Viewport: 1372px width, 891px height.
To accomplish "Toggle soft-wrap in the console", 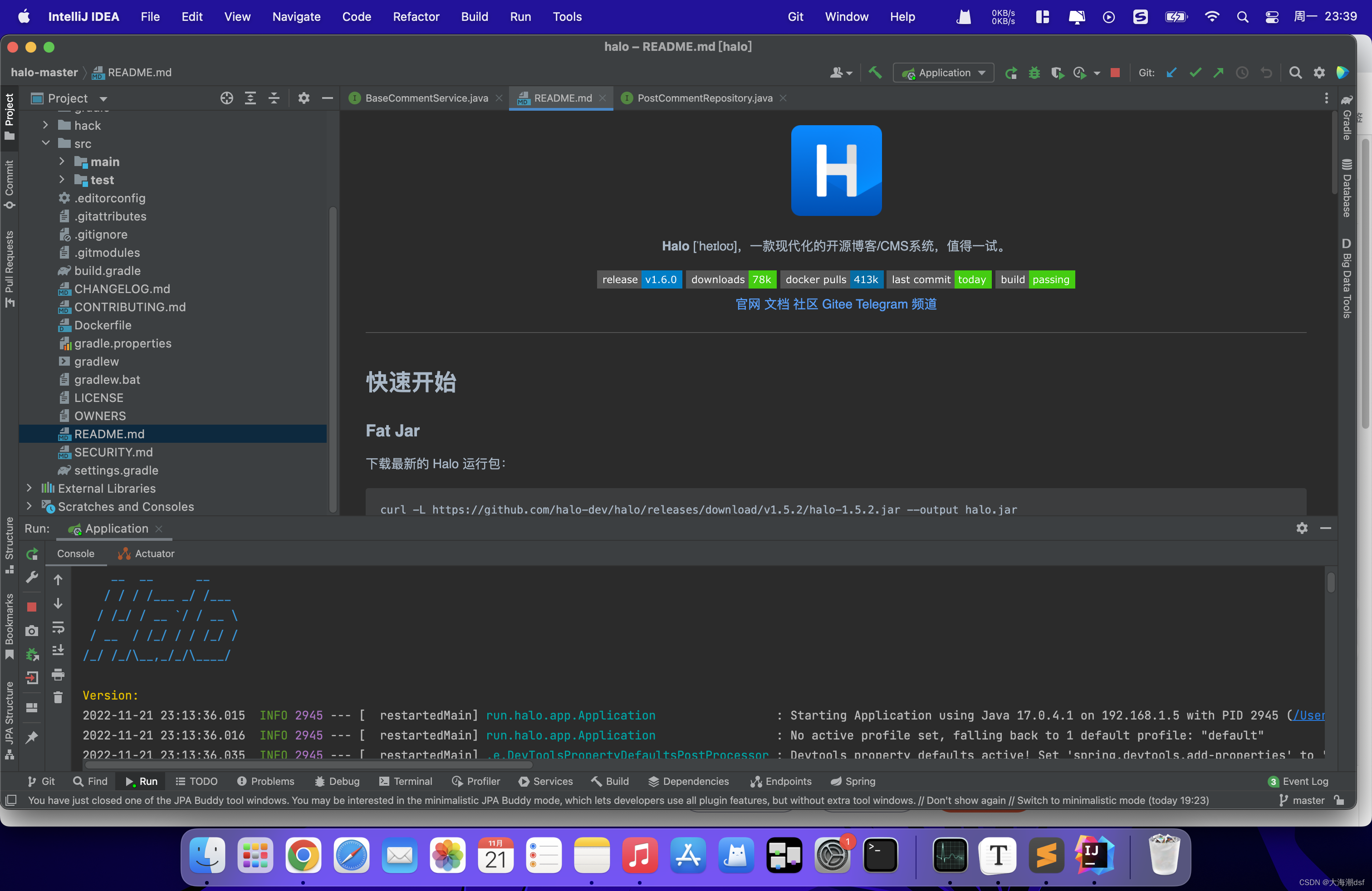I will click(x=58, y=627).
